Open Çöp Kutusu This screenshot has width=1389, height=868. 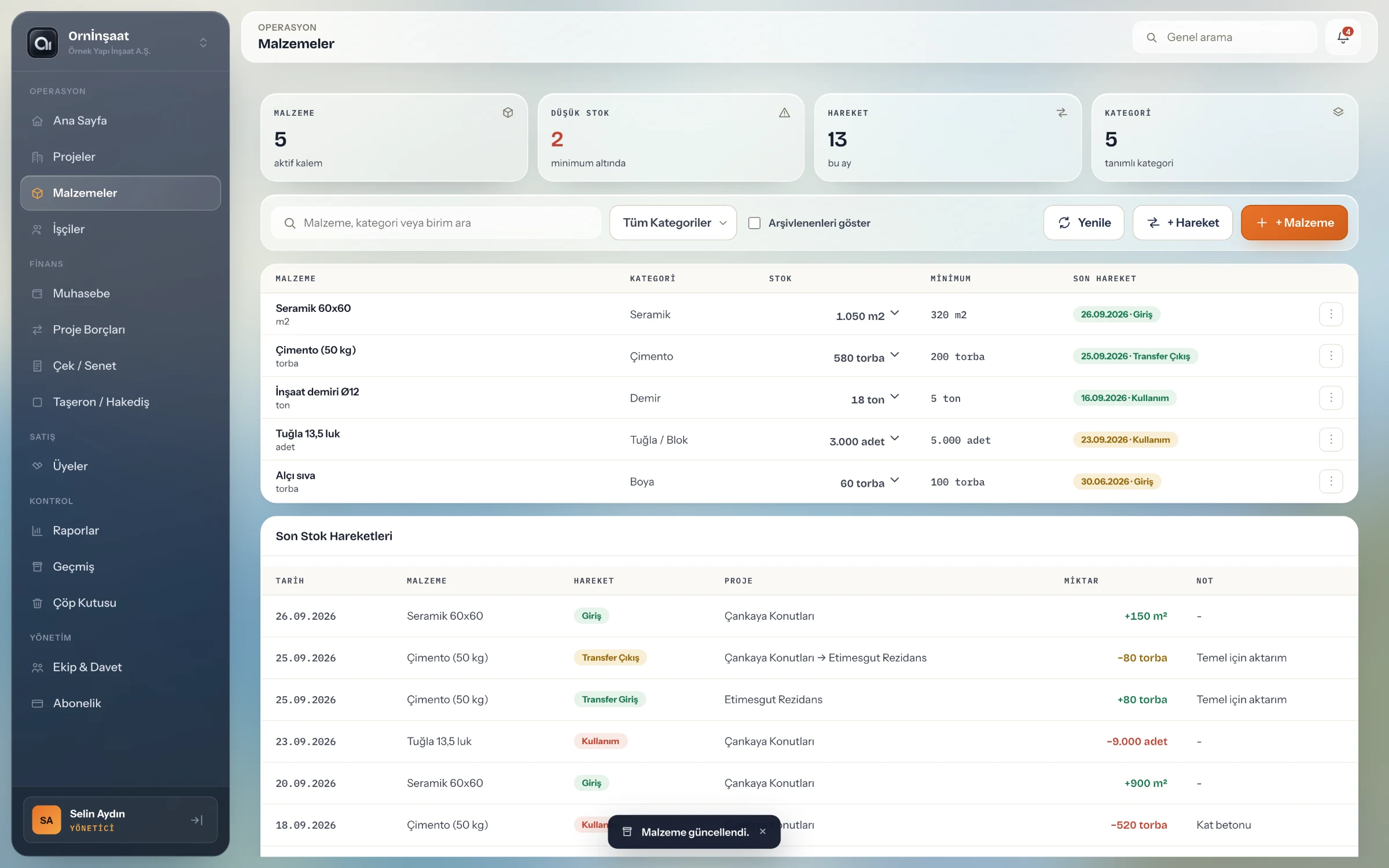tap(120, 603)
